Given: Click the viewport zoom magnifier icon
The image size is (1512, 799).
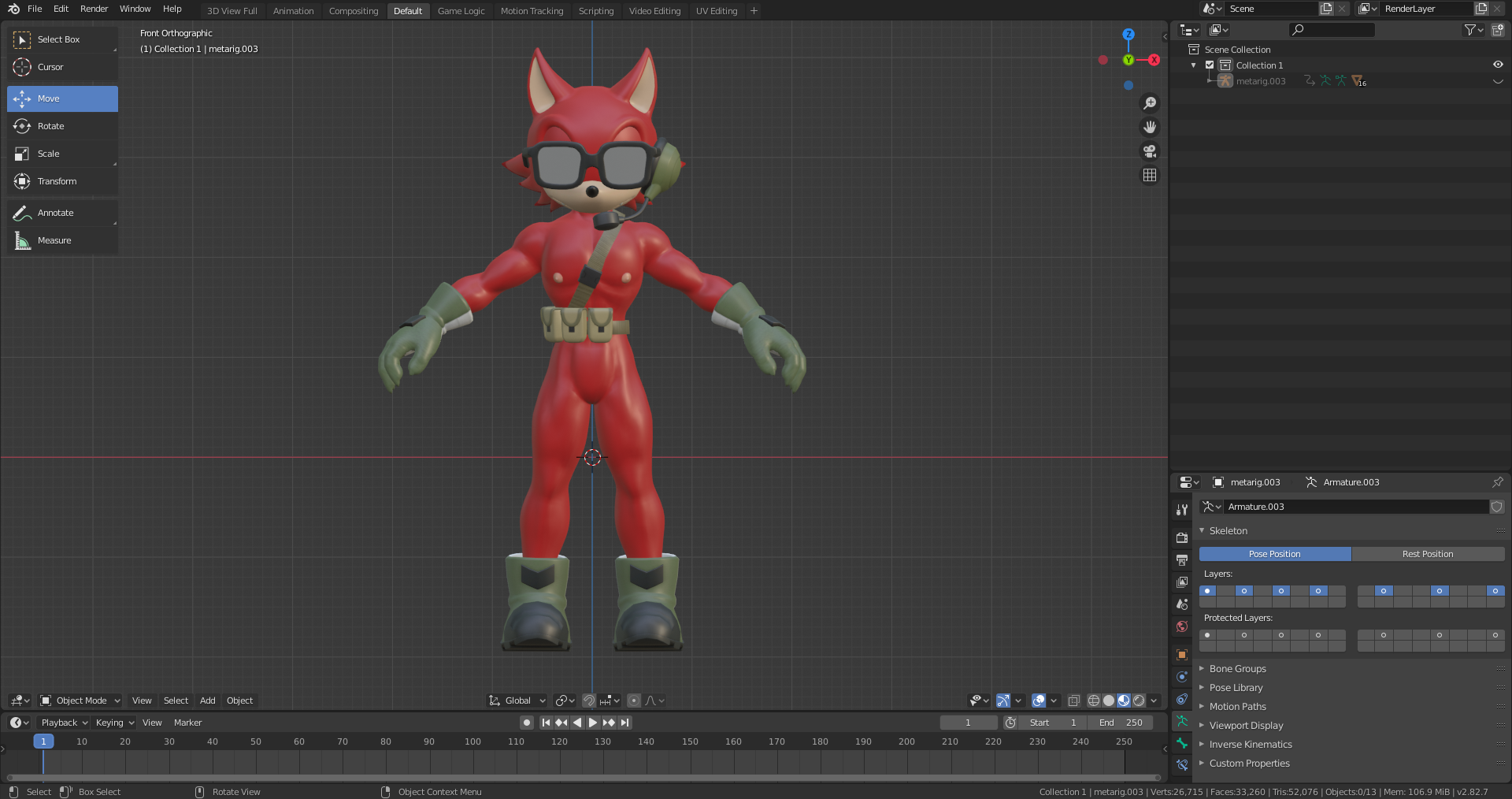Looking at the screenshot, I should pos(1150,103).
